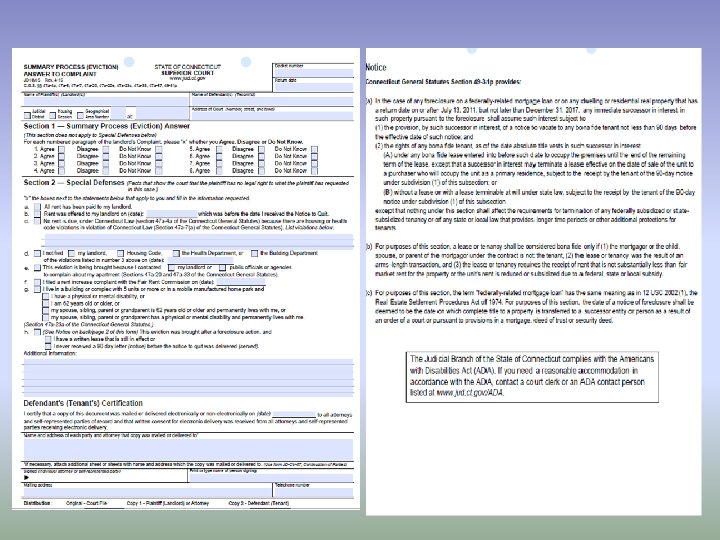Check 'This eviction was brought after a foreclosure' box
The image size is (720, 540).
[x=37, y=332]
